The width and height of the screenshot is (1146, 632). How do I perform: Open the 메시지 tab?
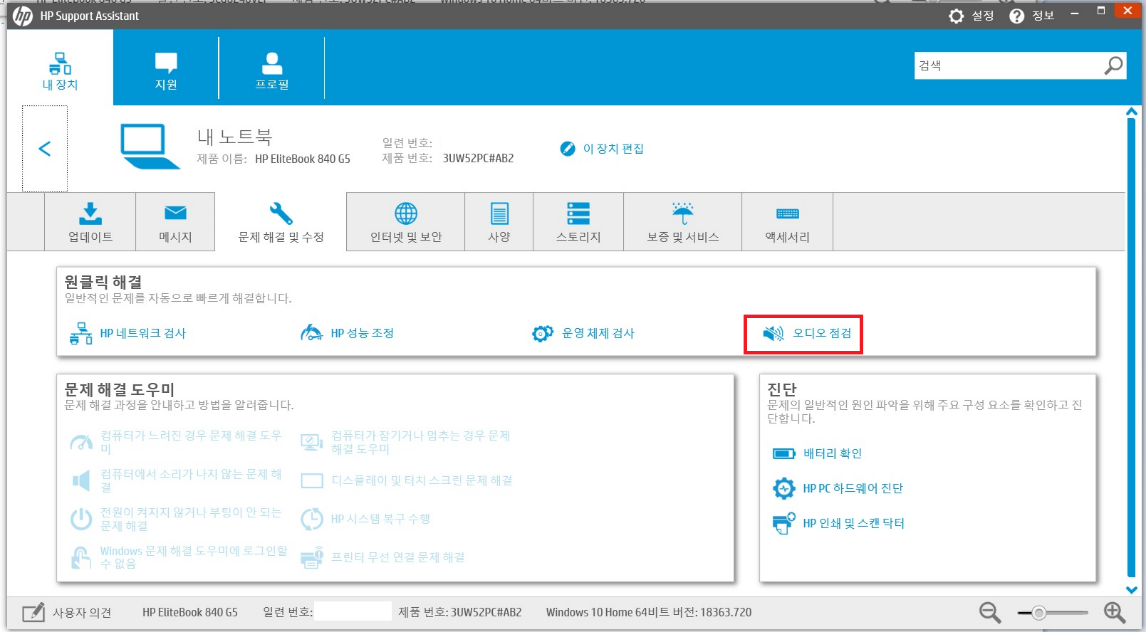pos(175,222)
